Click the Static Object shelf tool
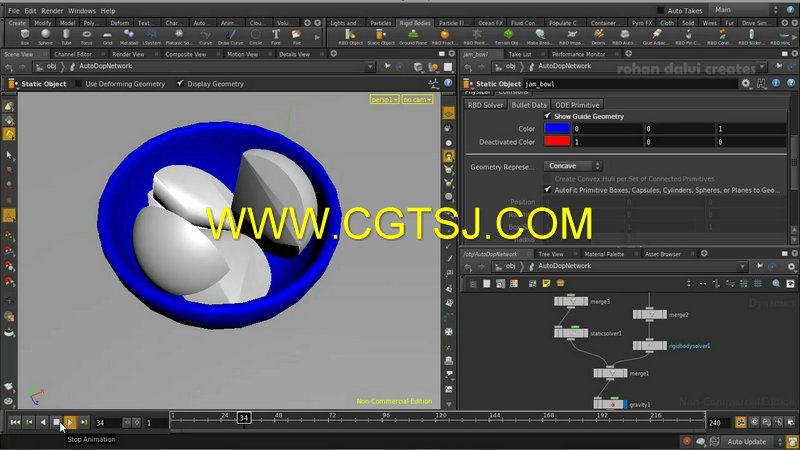Viewport: 800px width, 450px height. pos(381,36)
